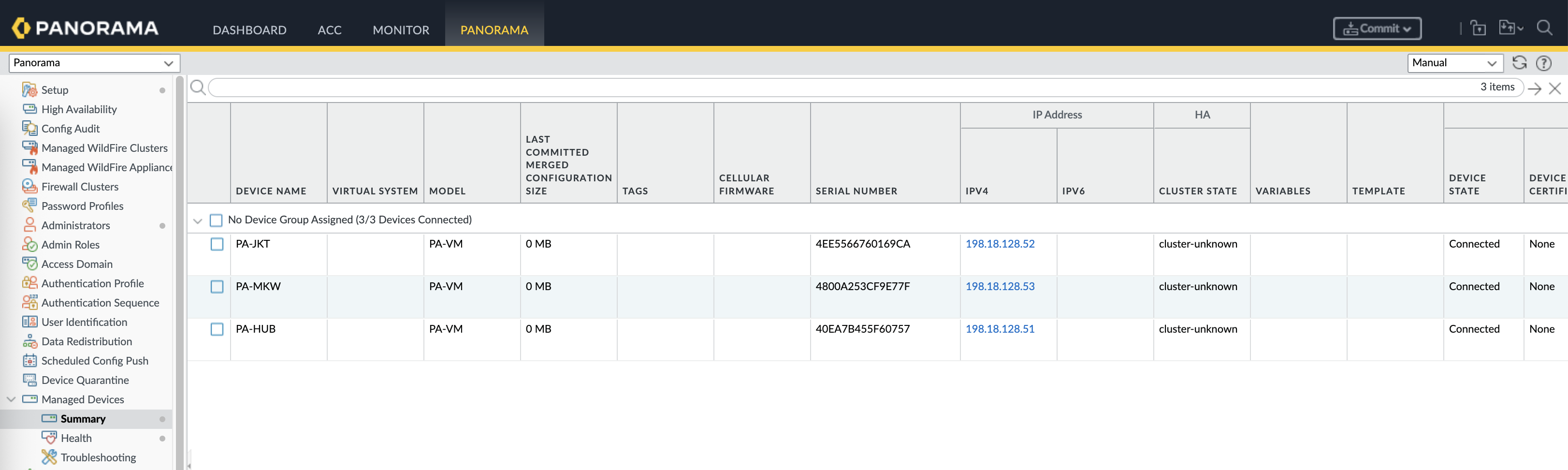Open the Manual refresh interval dropdown
The height and width of the screenshot is (470, 1568).
click(1454, 63)
